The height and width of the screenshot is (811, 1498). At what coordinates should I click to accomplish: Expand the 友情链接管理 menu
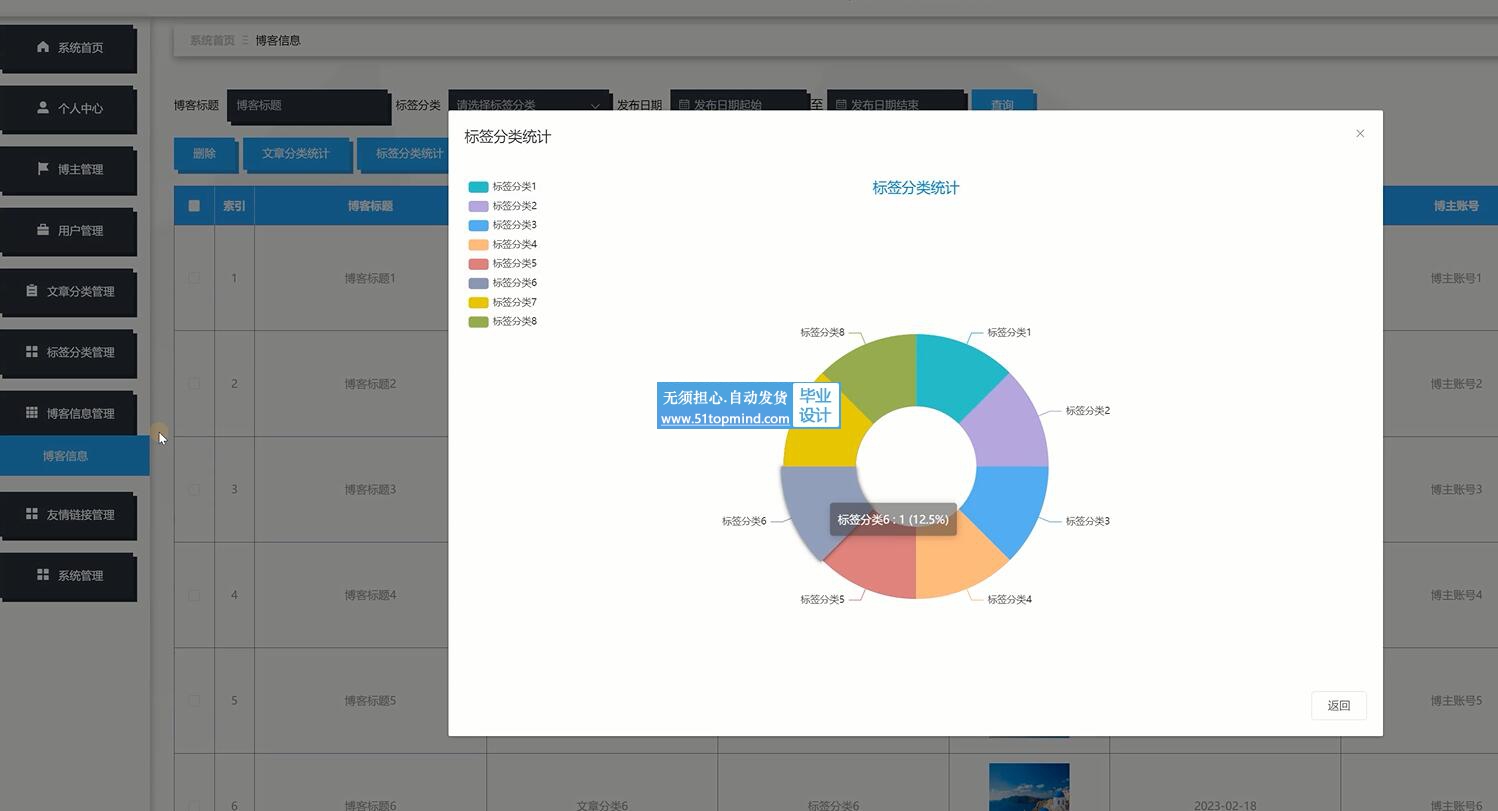click(68, 514)
